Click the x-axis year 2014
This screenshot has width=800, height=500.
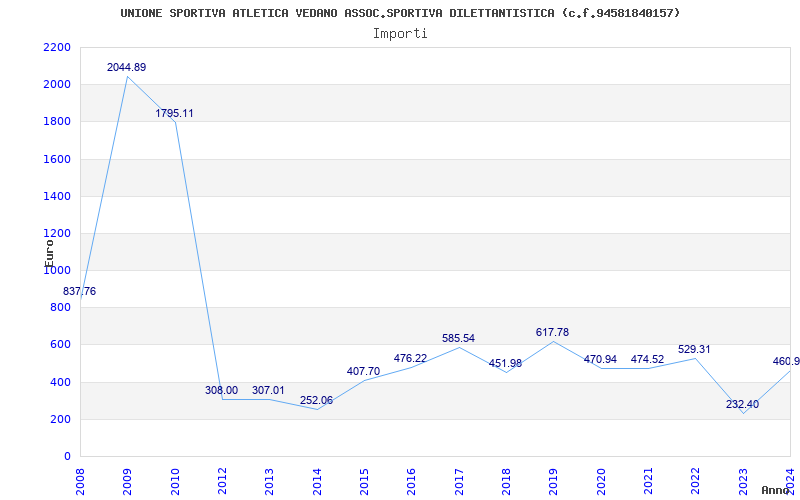click(317, 482)
